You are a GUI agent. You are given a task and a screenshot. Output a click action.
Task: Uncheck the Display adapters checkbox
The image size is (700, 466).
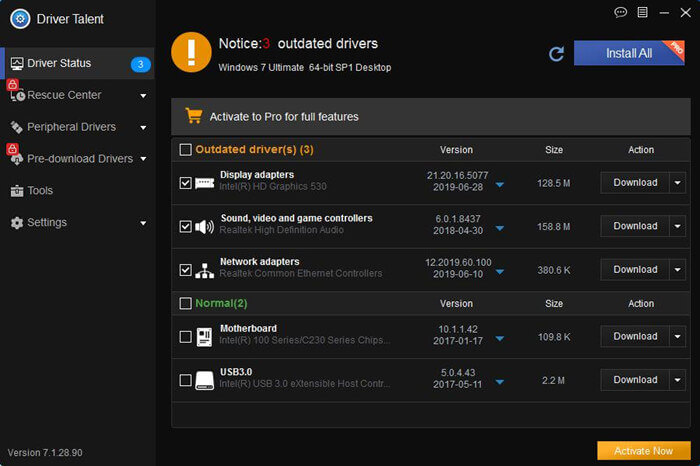point(185,183)
